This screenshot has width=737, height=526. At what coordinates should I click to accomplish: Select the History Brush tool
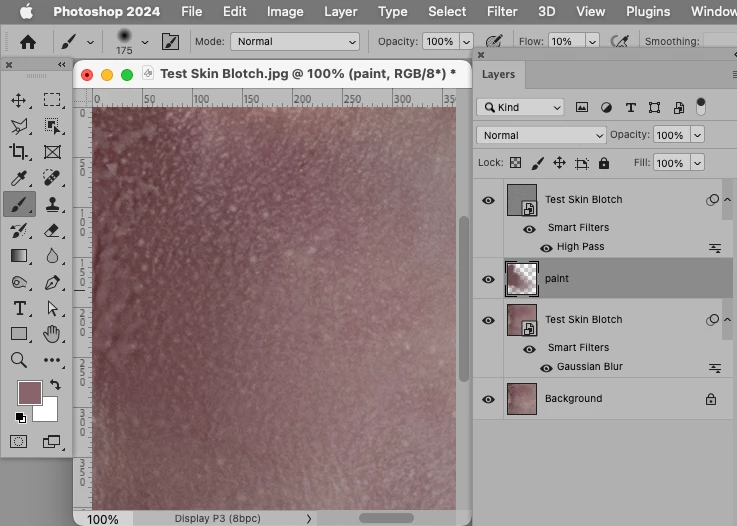tap(19, 230)
